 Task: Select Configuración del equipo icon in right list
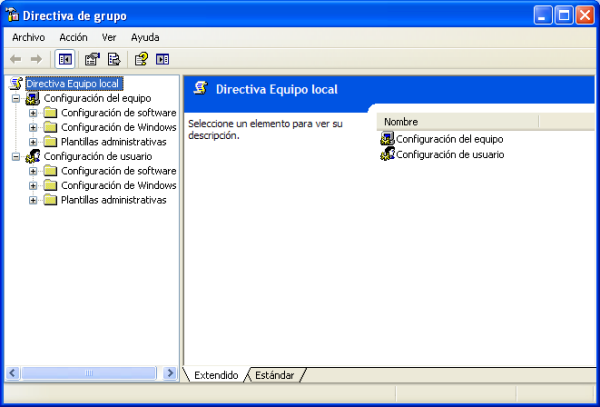[388, 139]
